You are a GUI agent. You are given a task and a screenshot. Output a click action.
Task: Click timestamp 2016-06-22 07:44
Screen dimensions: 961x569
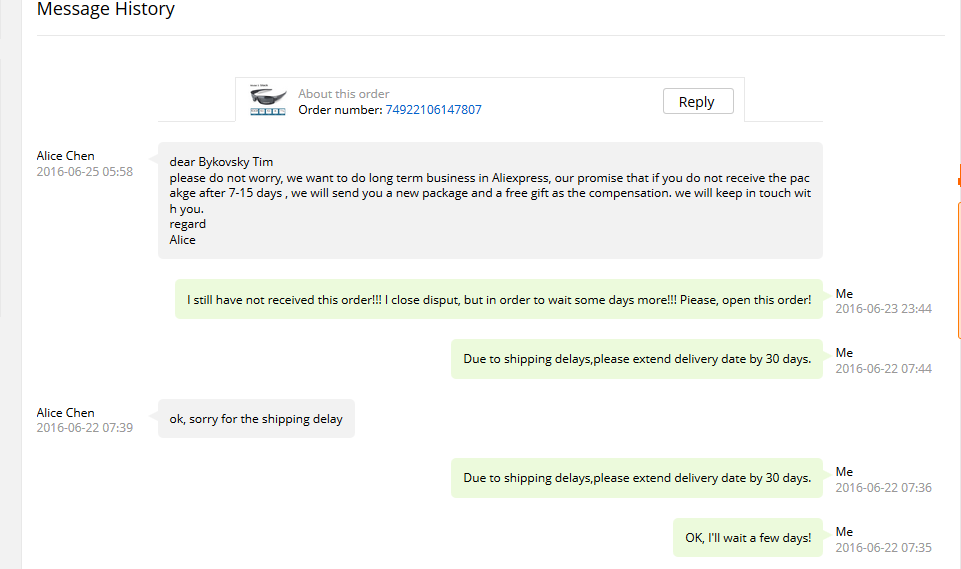pos(883,369)
